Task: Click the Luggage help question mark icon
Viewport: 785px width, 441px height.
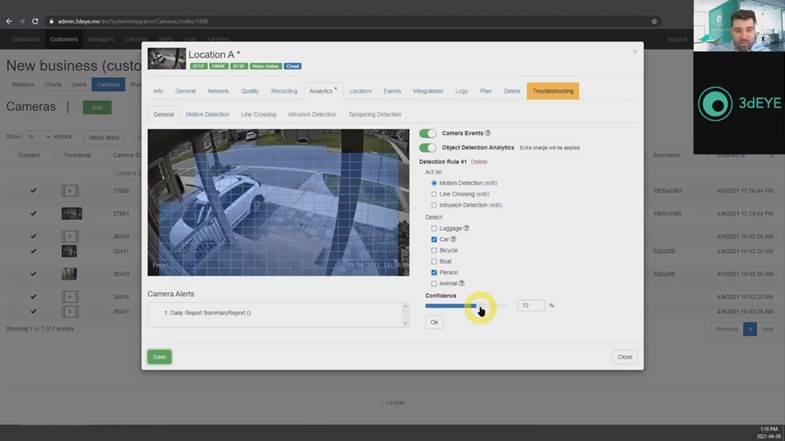Action: click(x=466, y=228)
